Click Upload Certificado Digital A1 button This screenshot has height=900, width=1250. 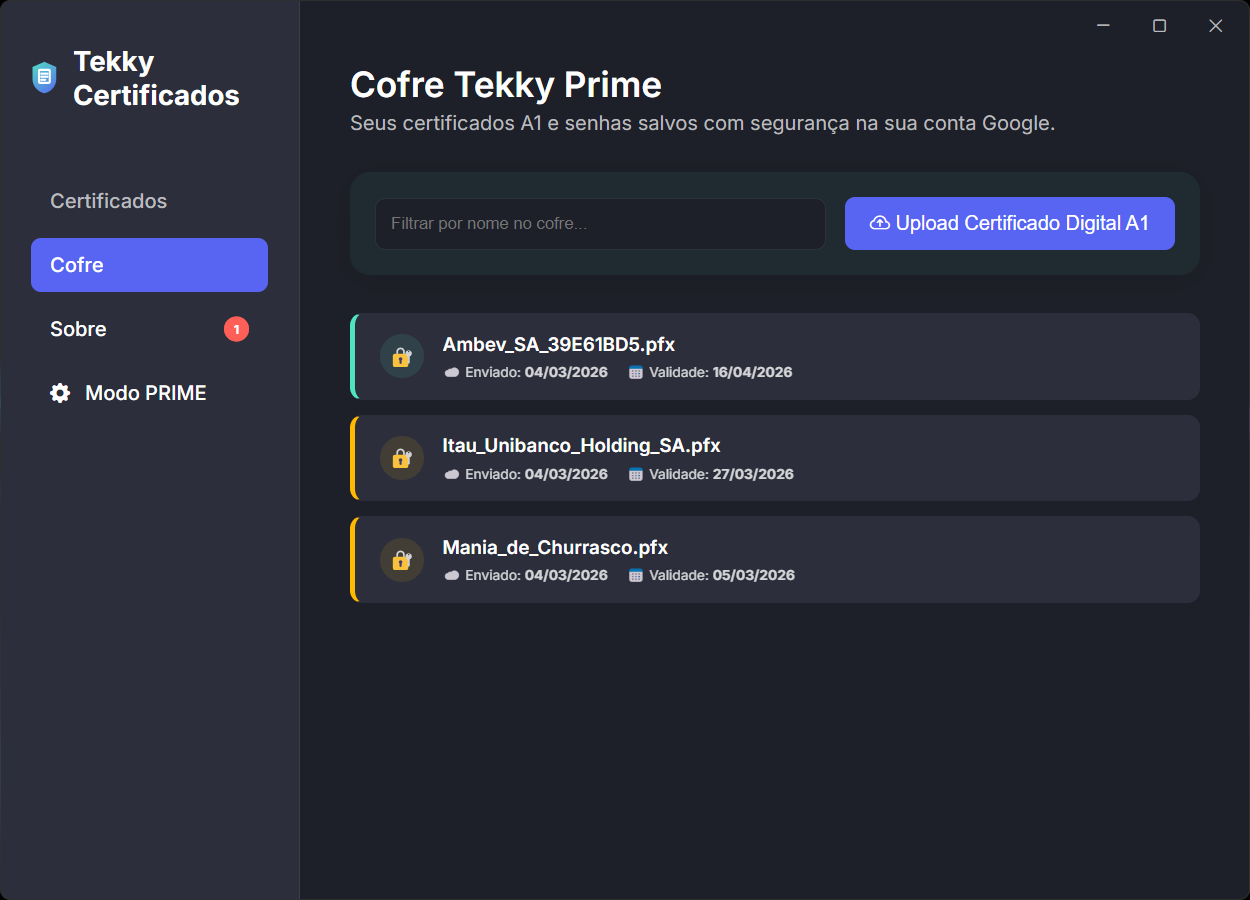tap(1010, 223)
